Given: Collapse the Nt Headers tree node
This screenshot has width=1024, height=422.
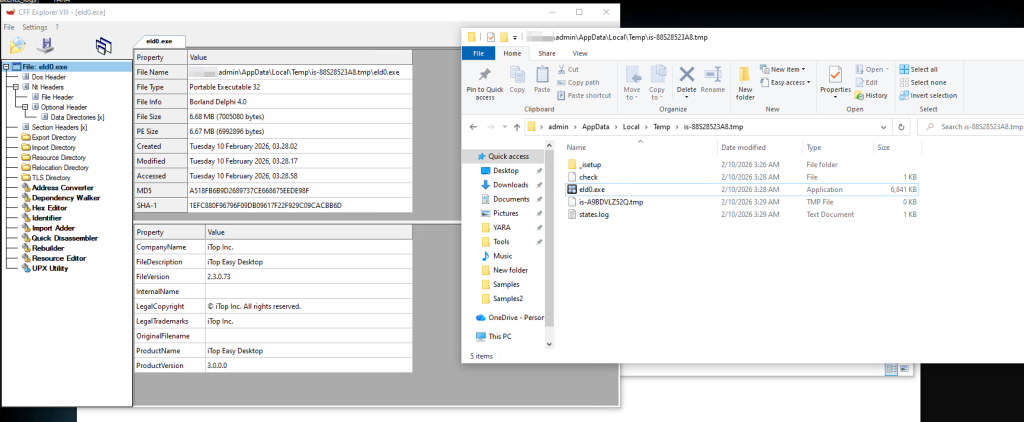Looking at the screenshot, I should point(16,87).
